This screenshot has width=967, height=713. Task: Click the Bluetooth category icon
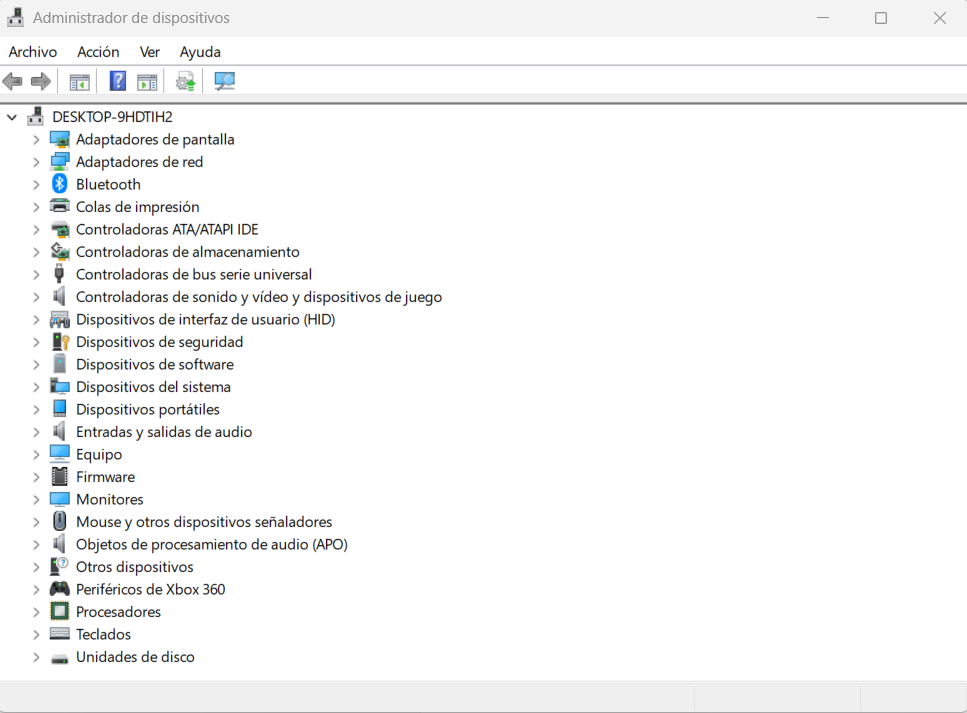[59, 184]
